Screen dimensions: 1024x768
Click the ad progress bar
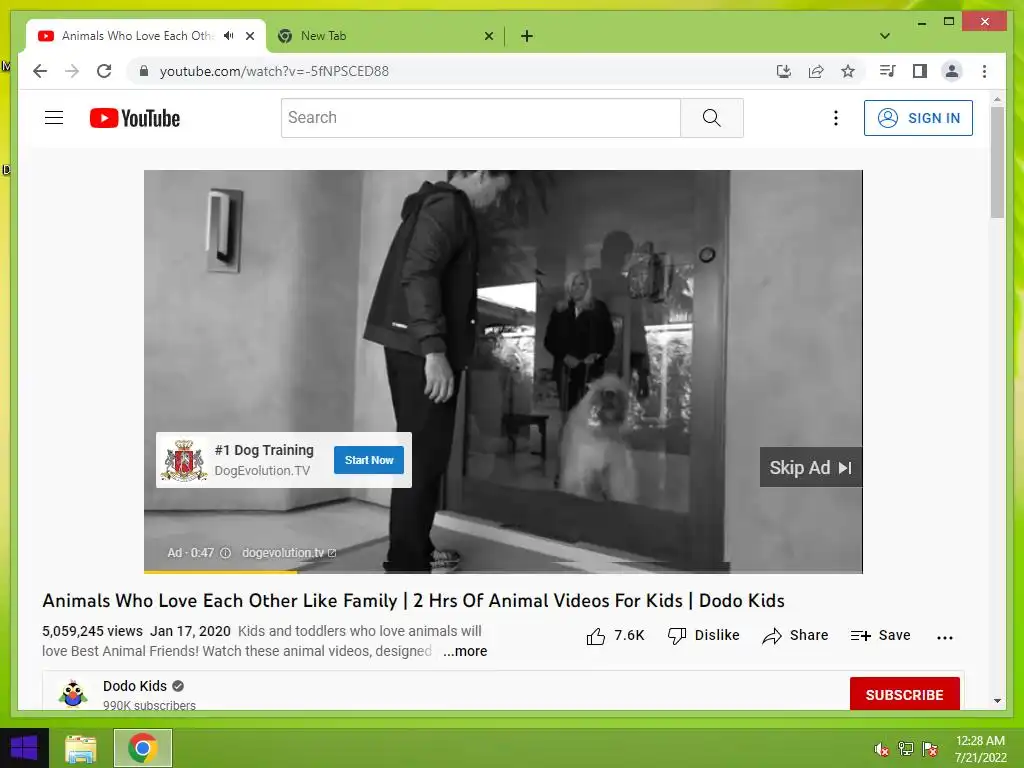click(503, 571)
